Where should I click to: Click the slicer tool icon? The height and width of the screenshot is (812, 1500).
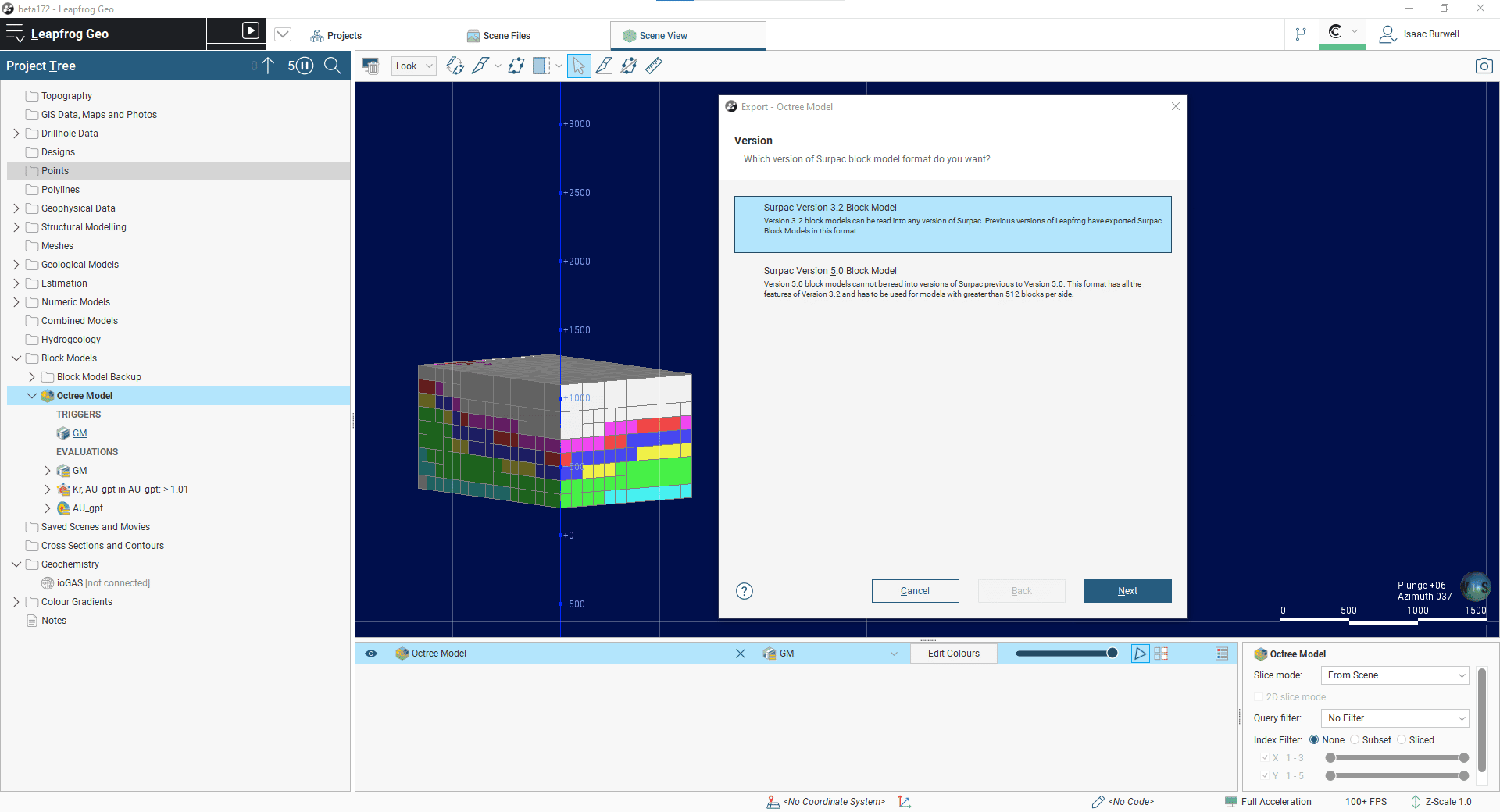(541, 66)
